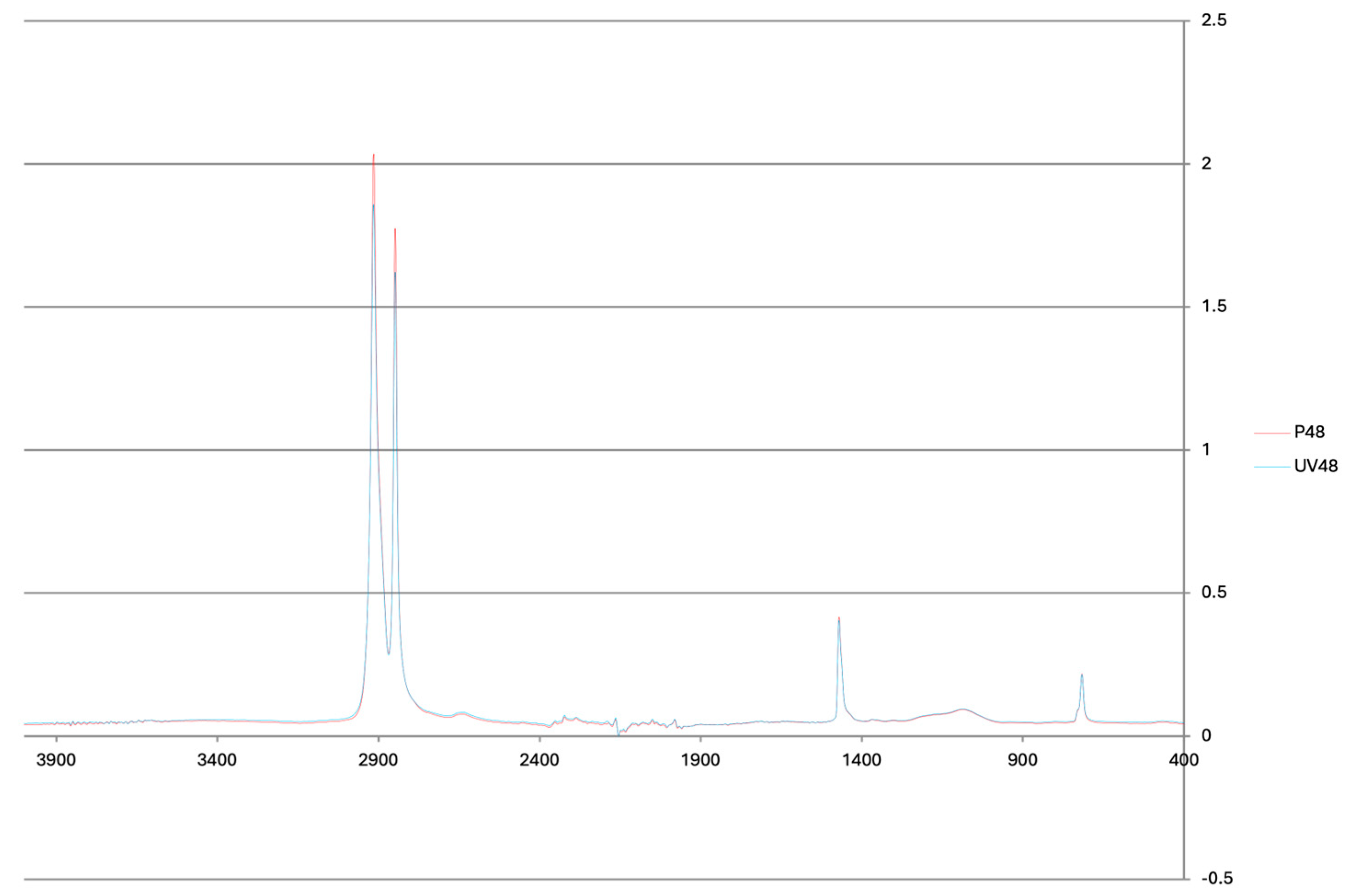The height and width of the screenshot is (896, 1345).
Task: Click x-axis label 2900
Action: [378, 760]
